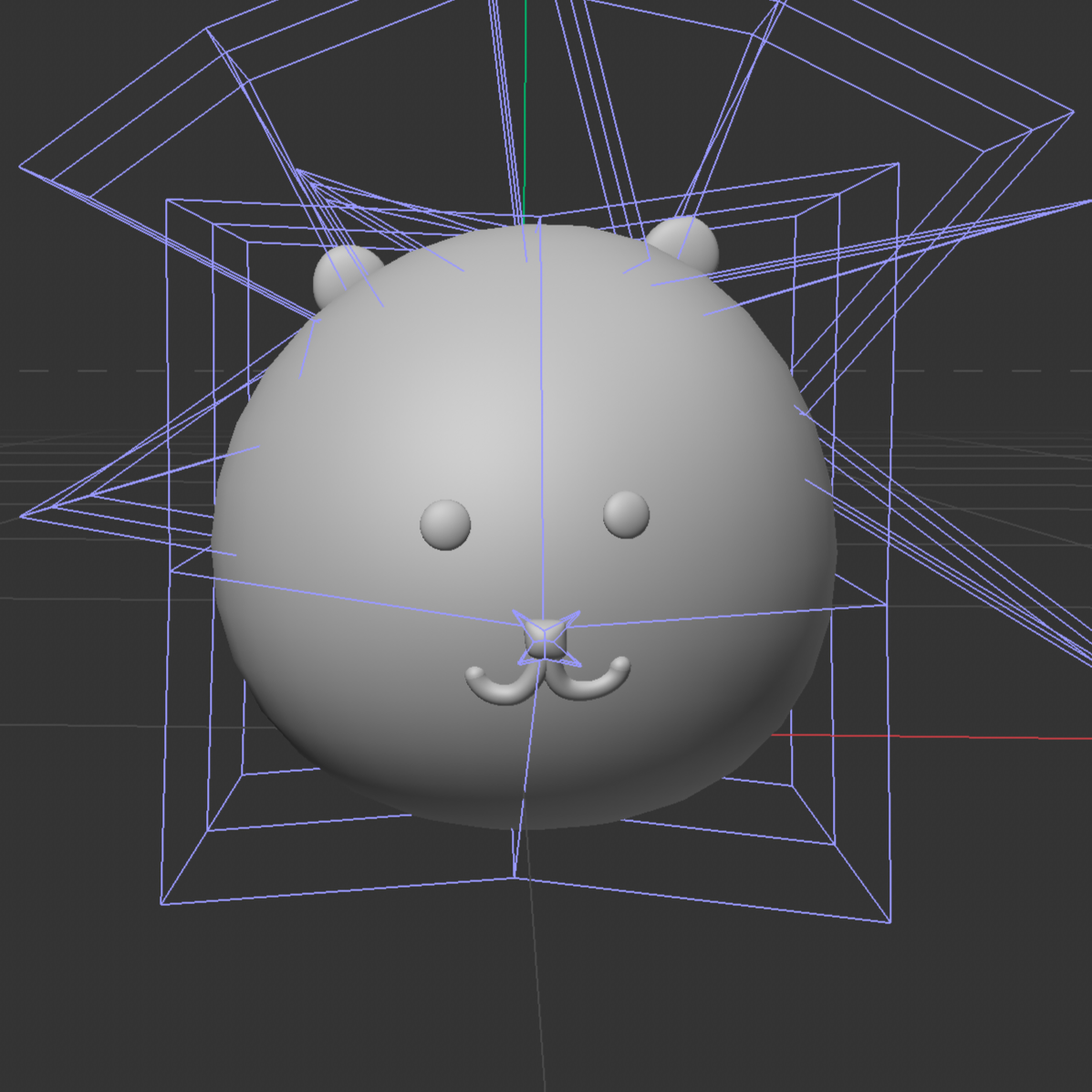The height and width of the screenshot is (1092, 1092).
Task: Select the curved mouth tube shape
Action: pyautogui.click(x=547, y=680)
